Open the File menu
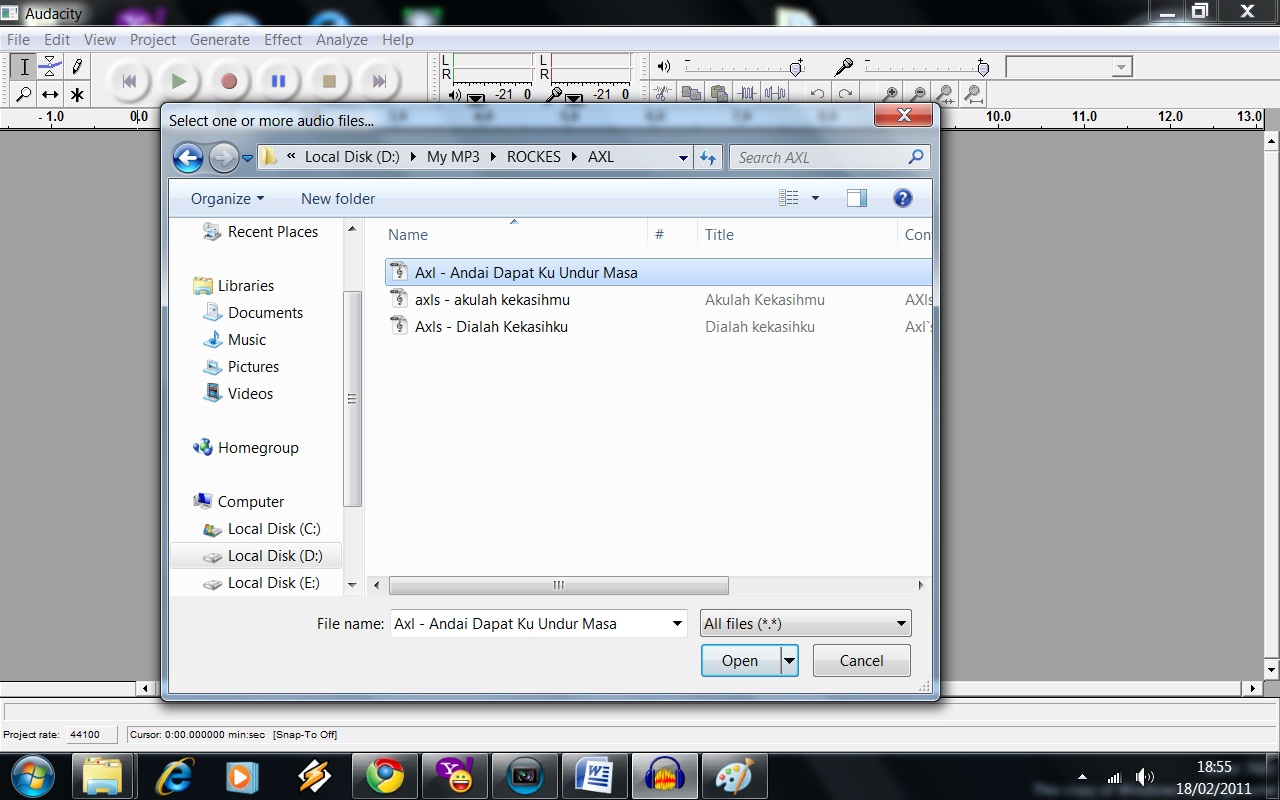Screen dimensions: 1280x800 tap(18, 40)
